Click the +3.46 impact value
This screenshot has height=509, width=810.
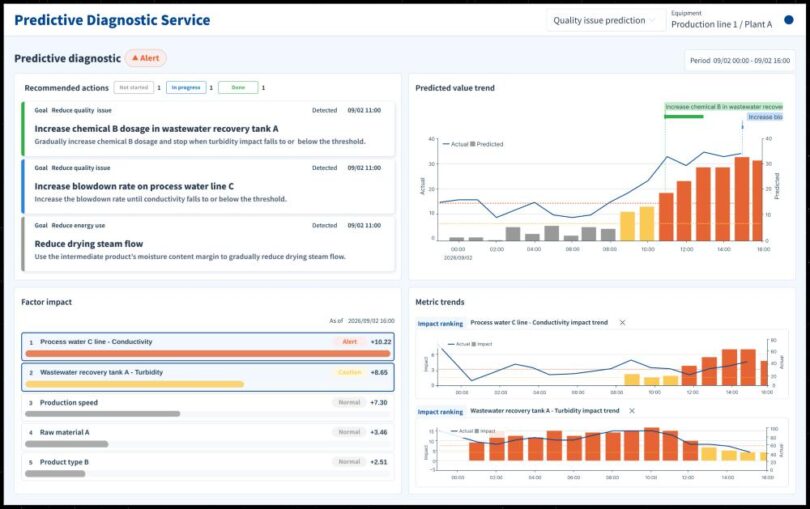tap(379, 433)
